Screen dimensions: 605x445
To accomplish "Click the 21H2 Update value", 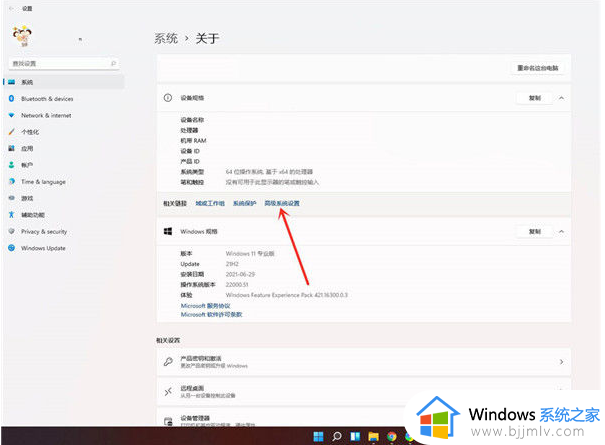I will [x=232, y=264].
